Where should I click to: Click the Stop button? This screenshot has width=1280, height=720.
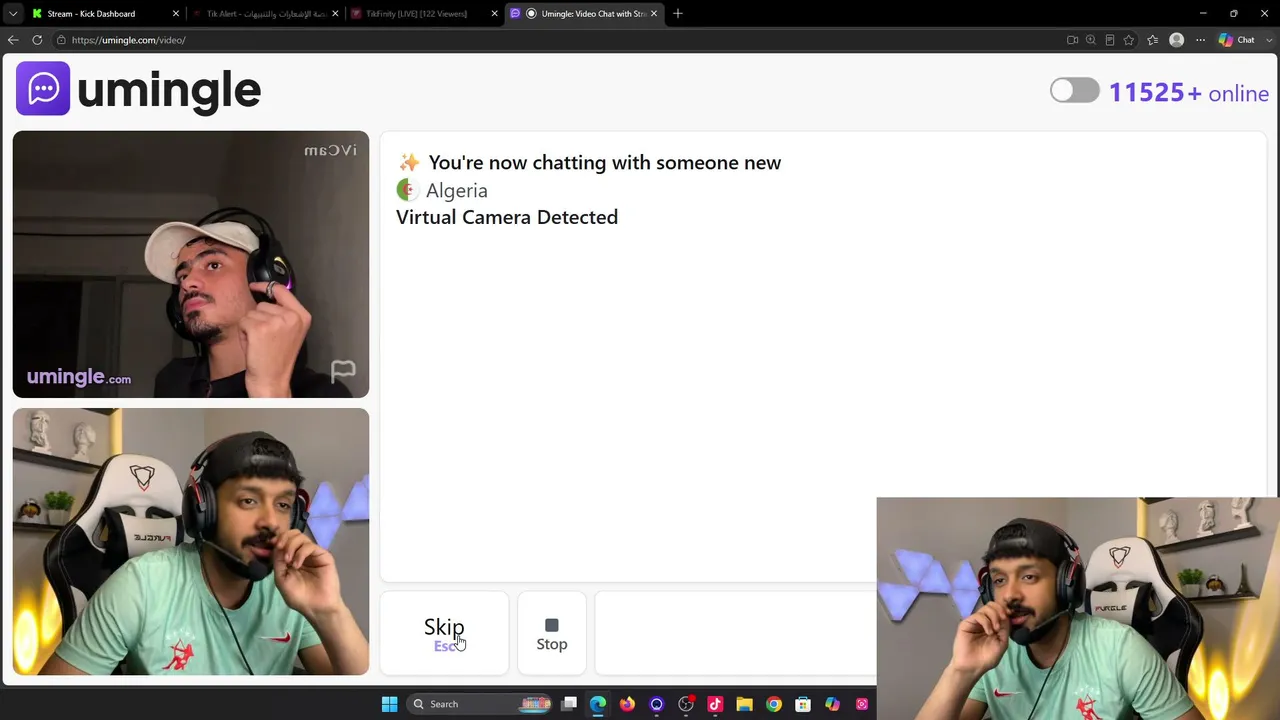coord(551,634)
